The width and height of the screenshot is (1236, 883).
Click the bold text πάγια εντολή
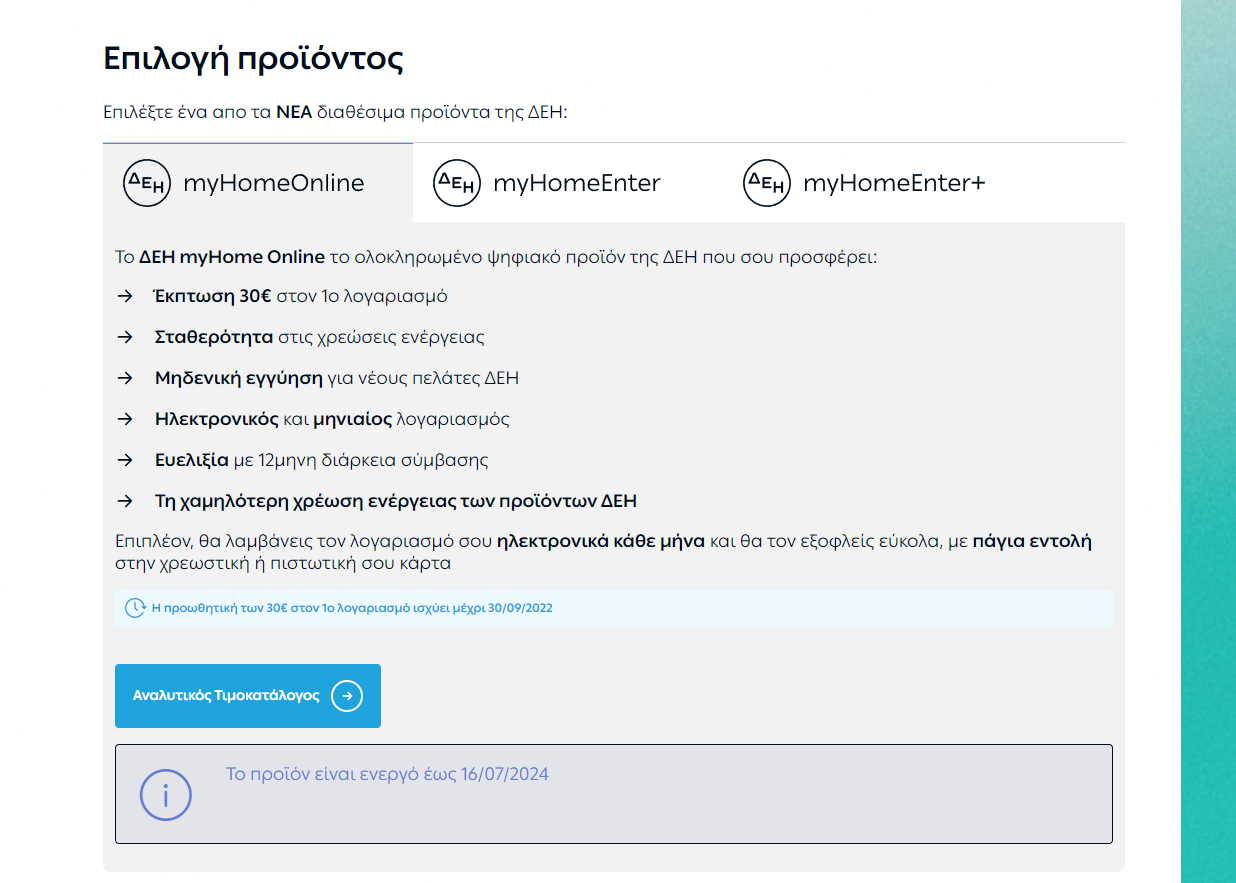pyautogui.click(x=1032, y=542)
